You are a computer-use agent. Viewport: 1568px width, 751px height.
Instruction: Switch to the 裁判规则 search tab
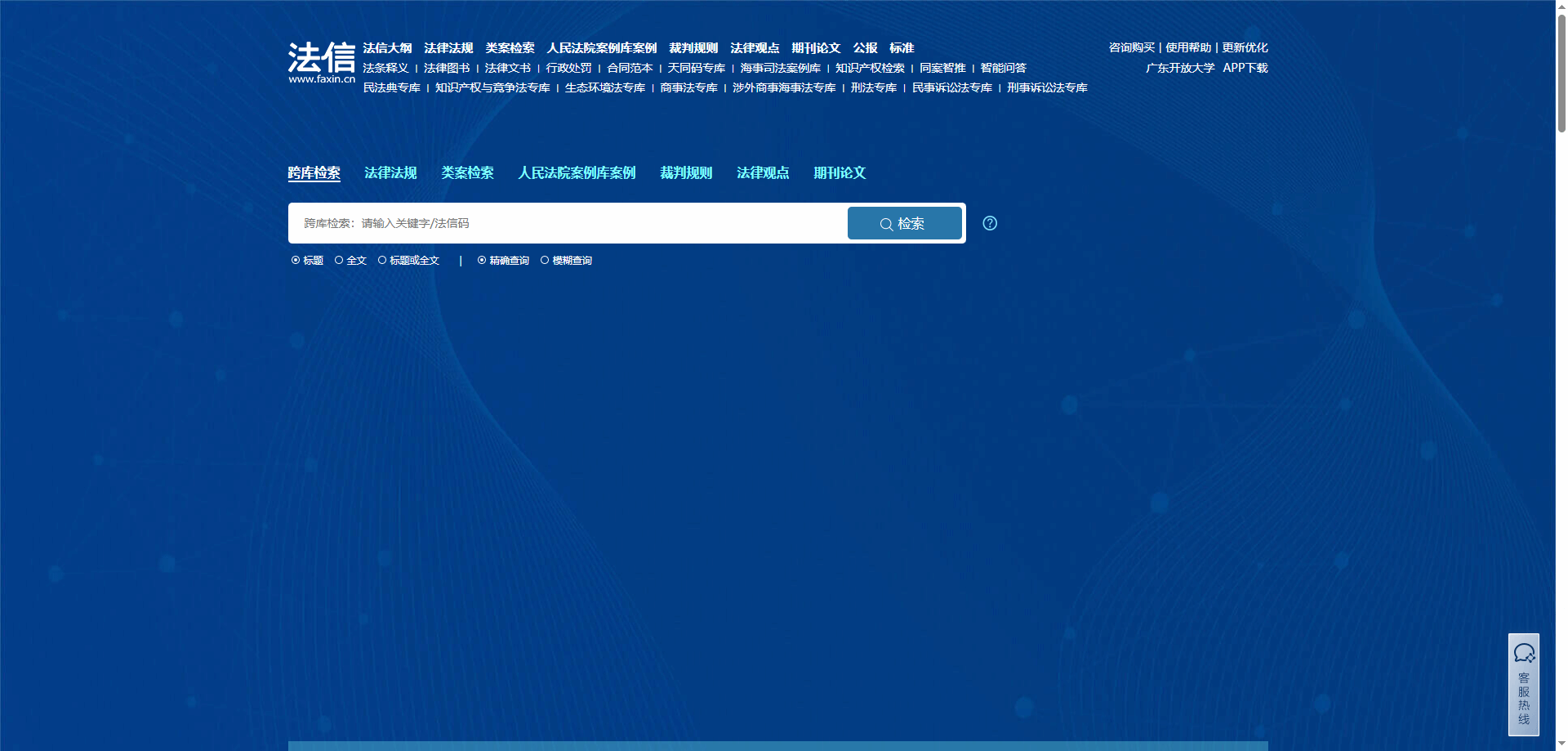tap(686, 173)
